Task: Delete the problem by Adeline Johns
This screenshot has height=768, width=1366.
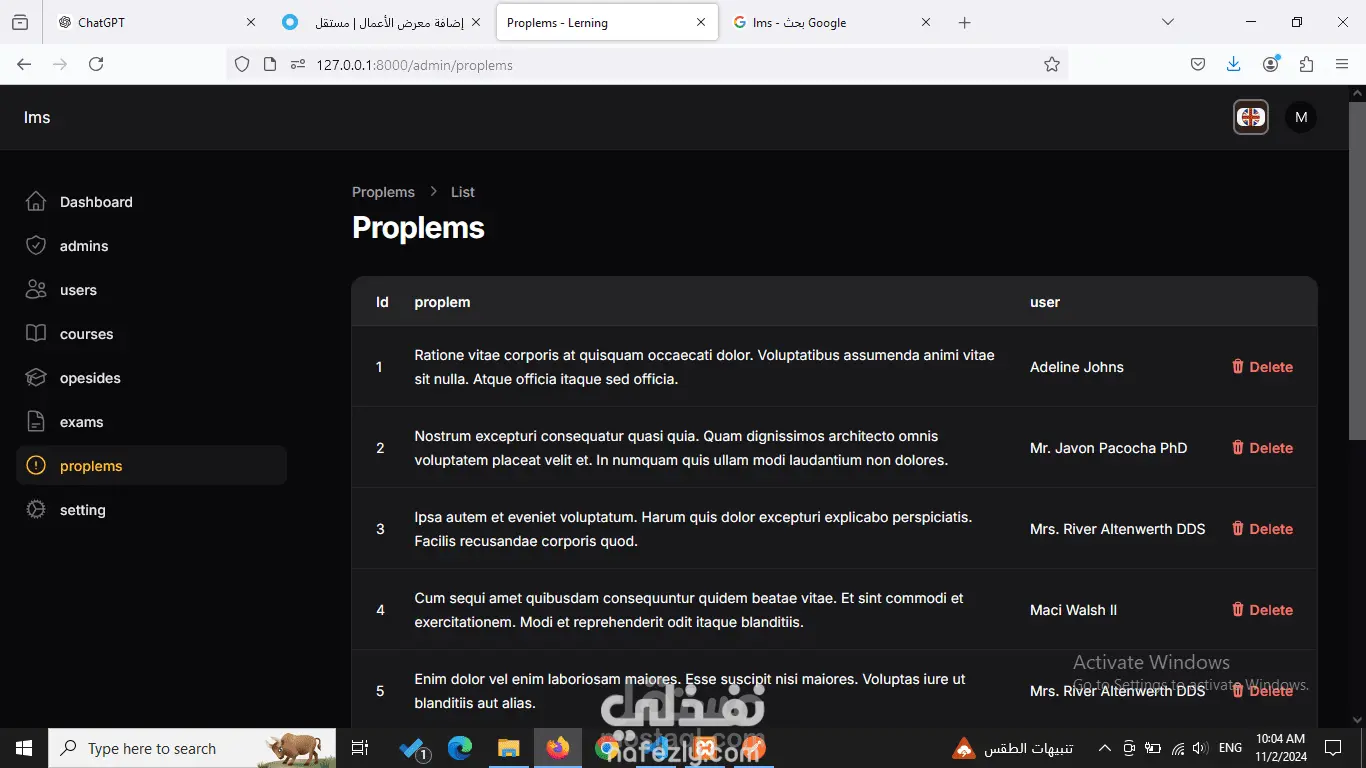Action: click(1262, 367)
